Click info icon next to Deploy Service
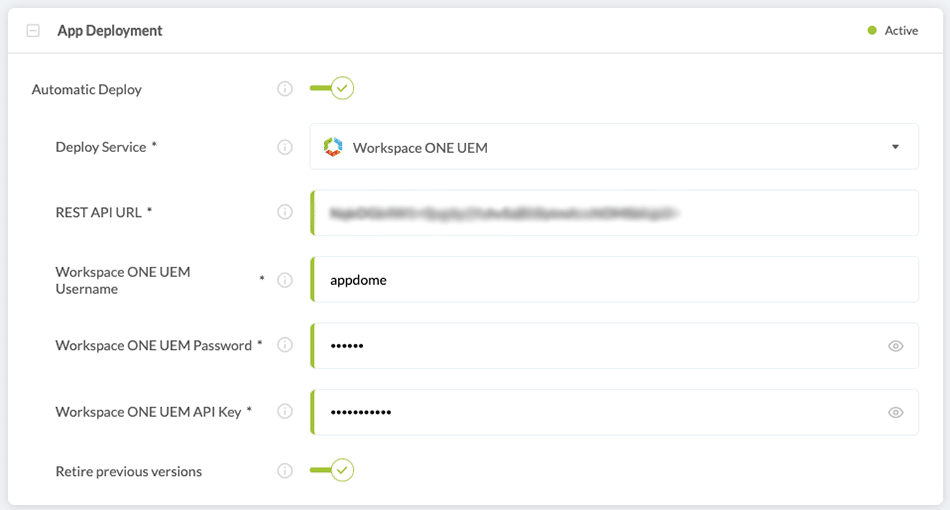 285,147
